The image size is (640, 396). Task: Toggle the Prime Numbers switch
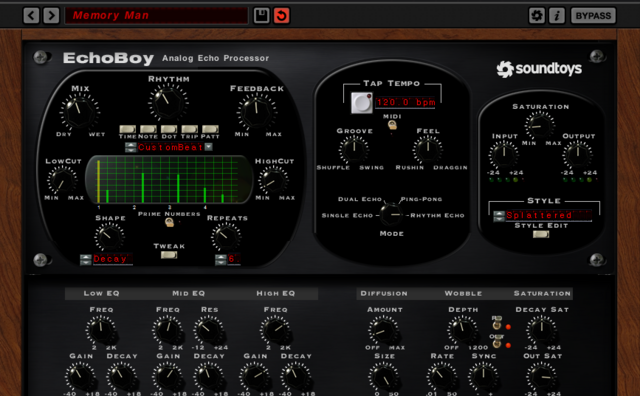(169, 222)
